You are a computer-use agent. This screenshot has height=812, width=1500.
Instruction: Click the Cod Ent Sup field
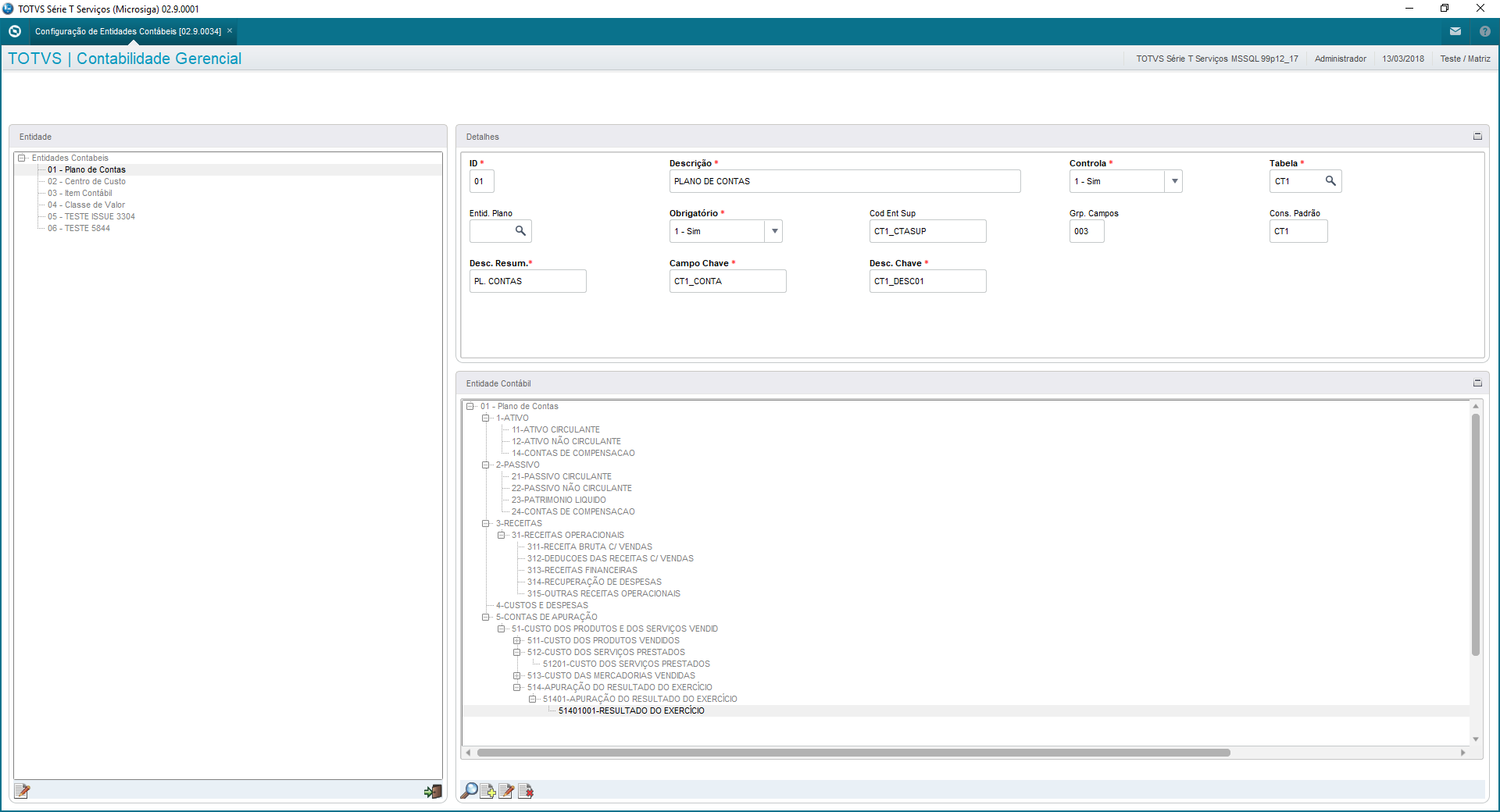(x=927, y=231)
